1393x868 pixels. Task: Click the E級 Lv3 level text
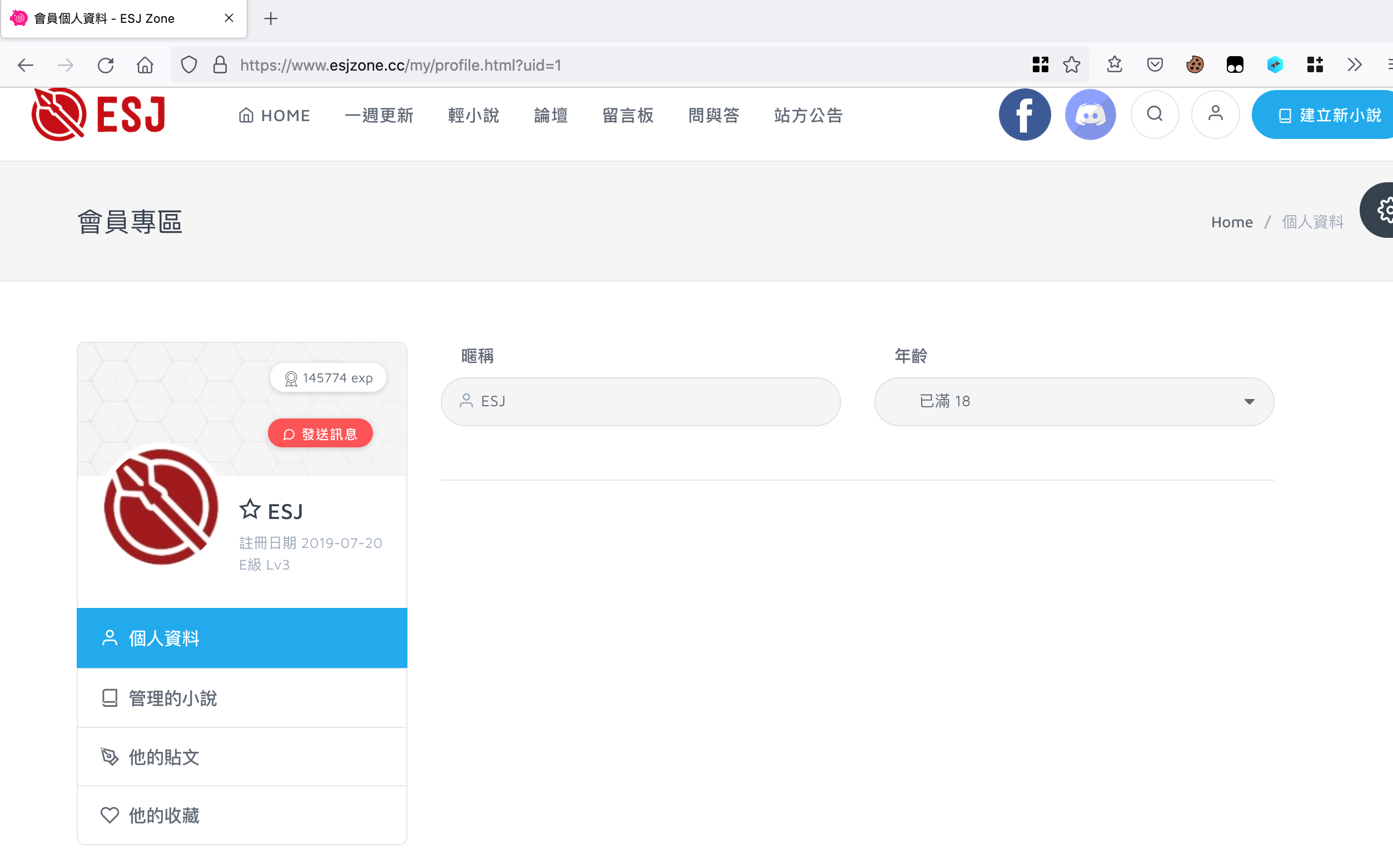point(264,565)
